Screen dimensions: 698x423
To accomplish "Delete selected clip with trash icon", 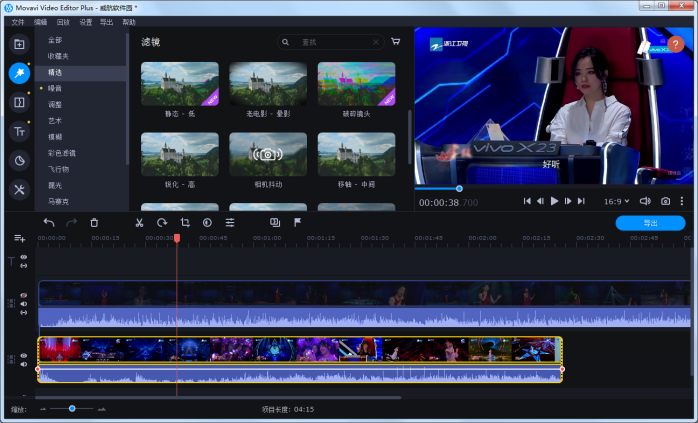I will click(94, 223).
